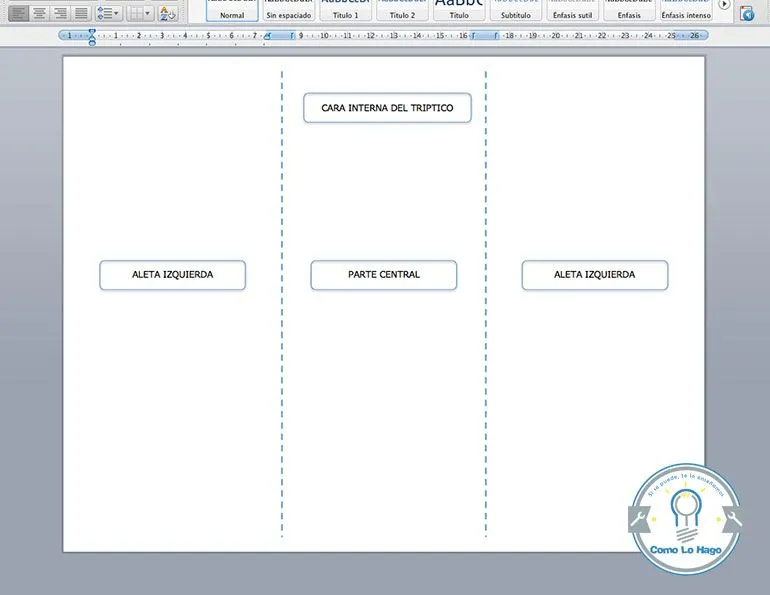770x595 pixels.
Task: Select the left dashed fold line
Action: [282, 304]
